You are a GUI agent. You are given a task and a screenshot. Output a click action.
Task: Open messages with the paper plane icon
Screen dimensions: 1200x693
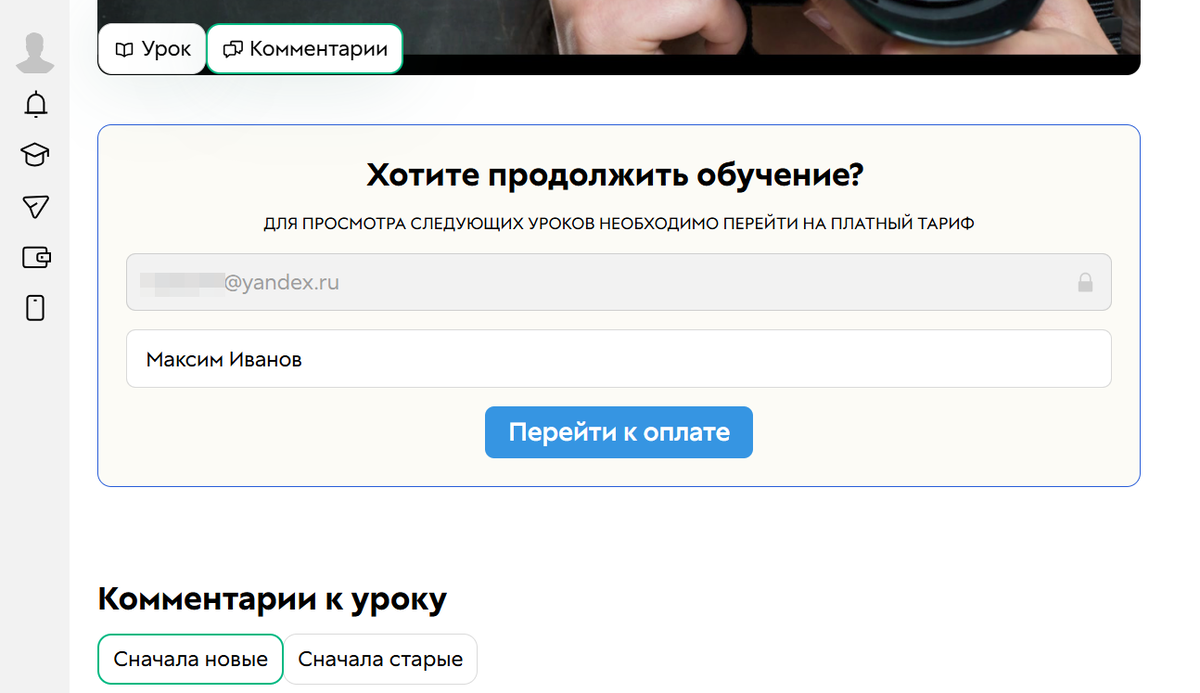click(35, 206)
